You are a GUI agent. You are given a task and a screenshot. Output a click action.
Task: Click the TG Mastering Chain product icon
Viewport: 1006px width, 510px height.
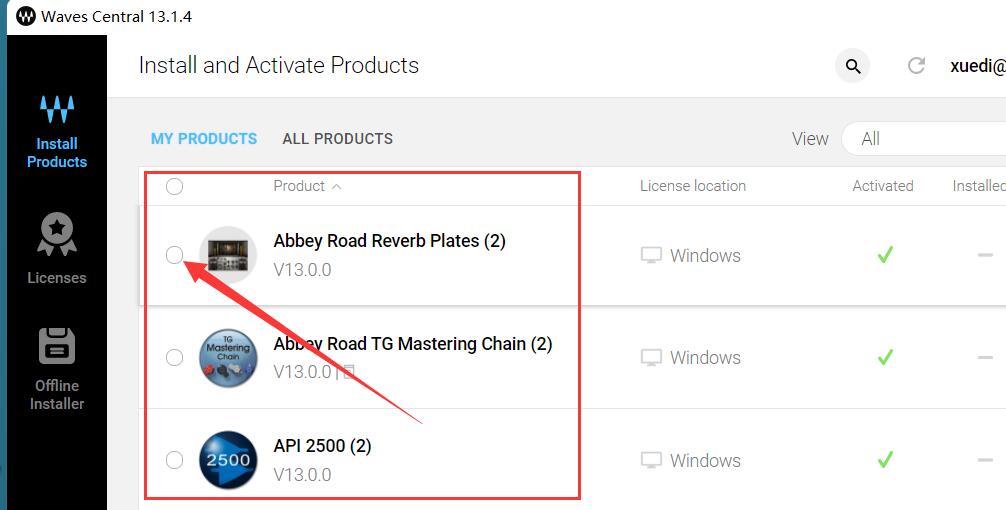click(228, 358)
